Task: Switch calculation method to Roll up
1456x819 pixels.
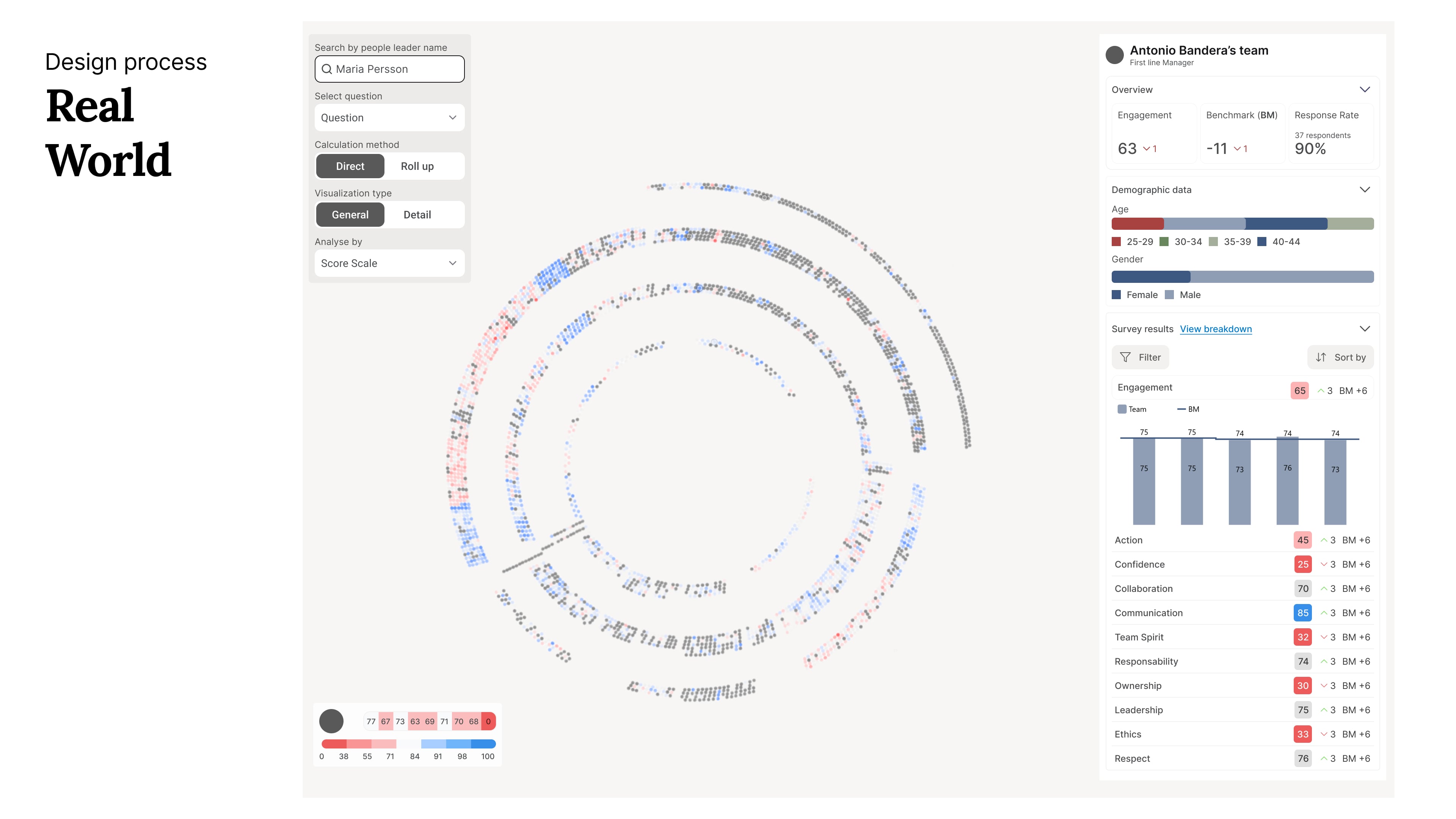Action: [x=417, y=166]
